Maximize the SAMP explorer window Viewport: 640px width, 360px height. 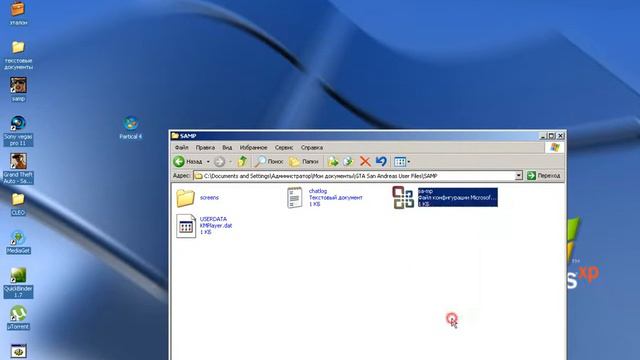551,136
